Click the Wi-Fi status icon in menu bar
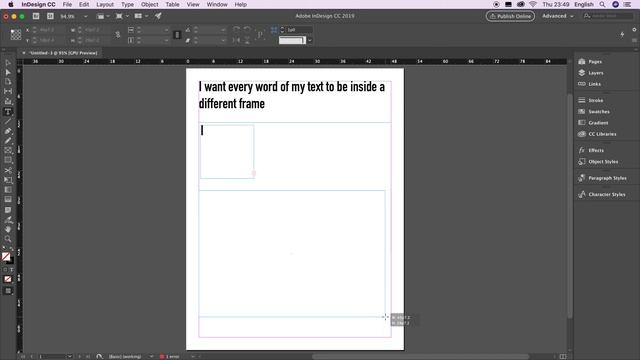 click(x=533, y=4)
